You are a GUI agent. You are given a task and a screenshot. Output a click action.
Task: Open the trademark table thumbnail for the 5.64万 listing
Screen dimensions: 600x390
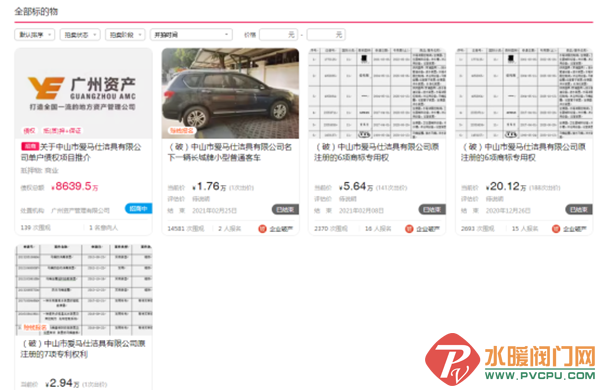tap(377, 93)
